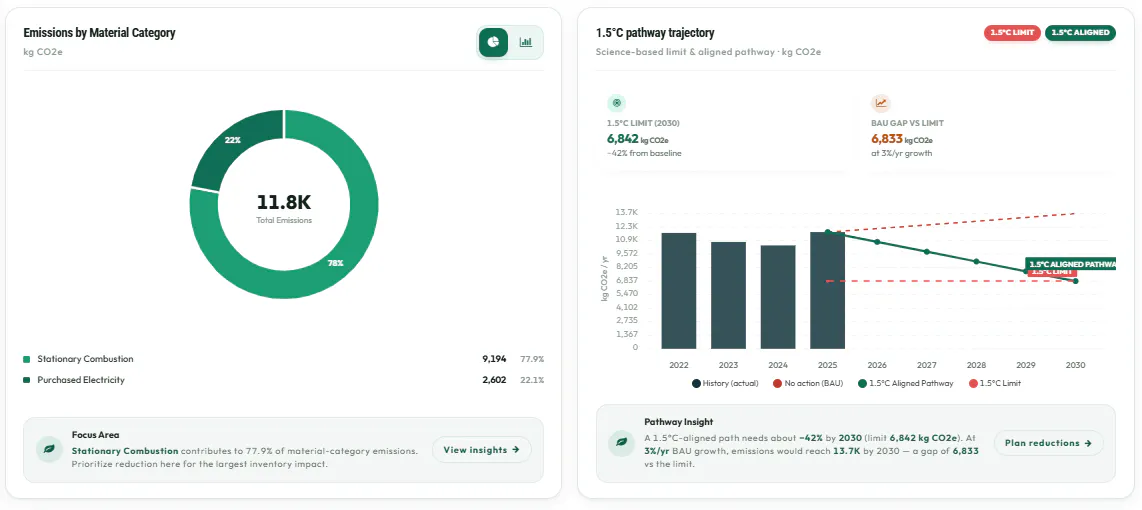The height and width of the screenshot is (510, 1142).
Task: Open Plan reductions button
Action: tap(1049, 443)
